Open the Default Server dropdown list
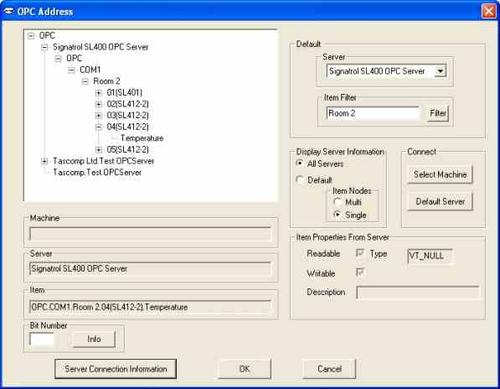The width and height of the screenshot is (500, 389). [x=440, y=71]
